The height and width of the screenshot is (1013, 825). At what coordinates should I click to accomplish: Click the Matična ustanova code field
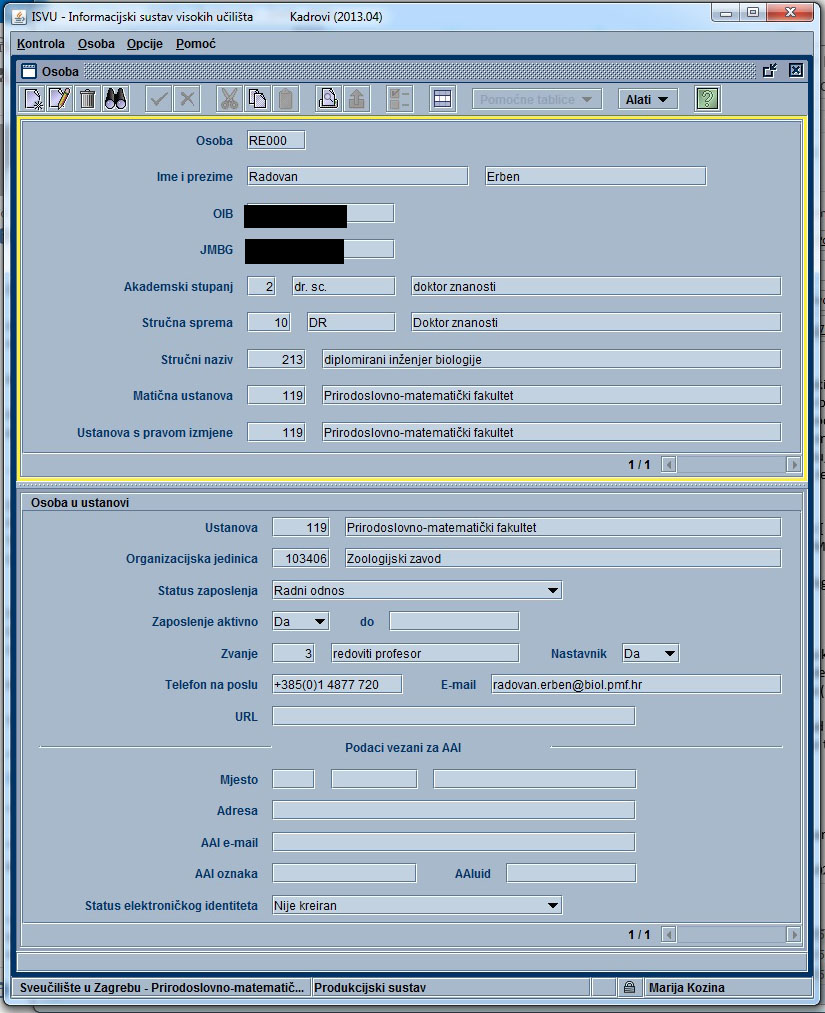(276, 395)
